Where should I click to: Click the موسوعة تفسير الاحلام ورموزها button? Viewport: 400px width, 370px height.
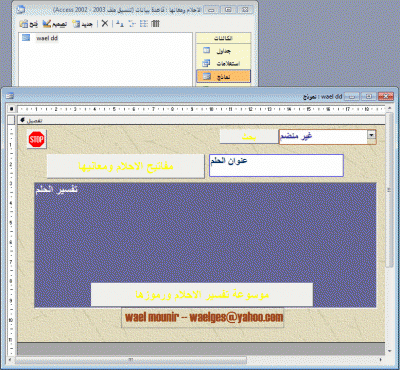point(202,295)
